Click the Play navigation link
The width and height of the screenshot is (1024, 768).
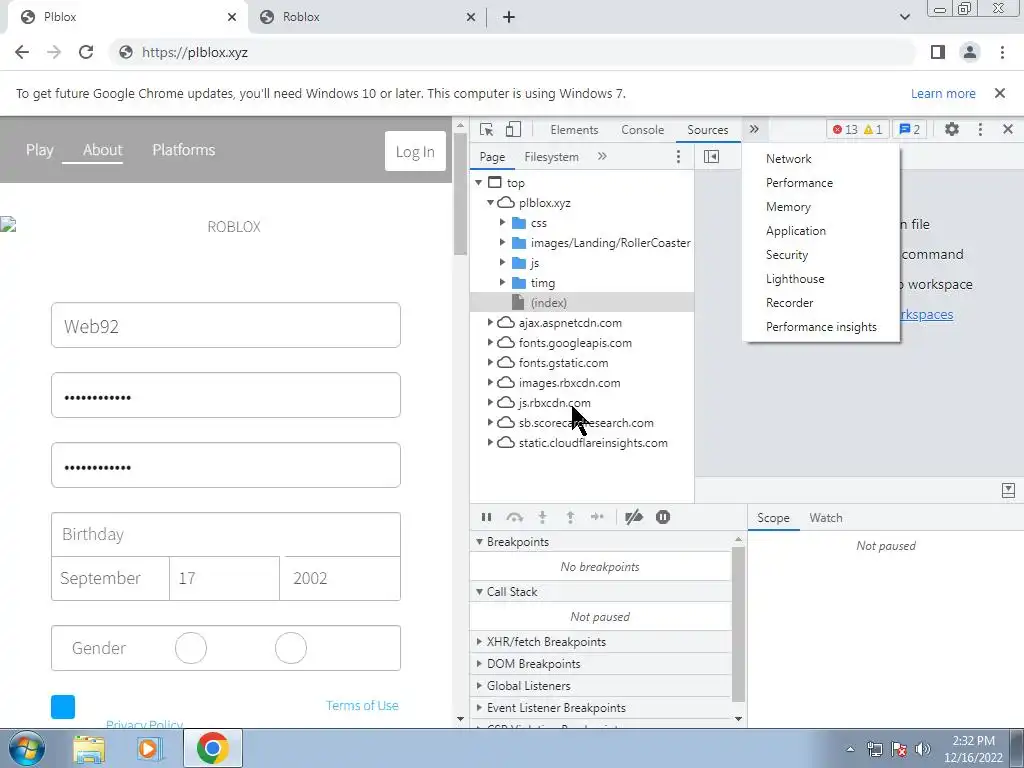coord(40,150)
